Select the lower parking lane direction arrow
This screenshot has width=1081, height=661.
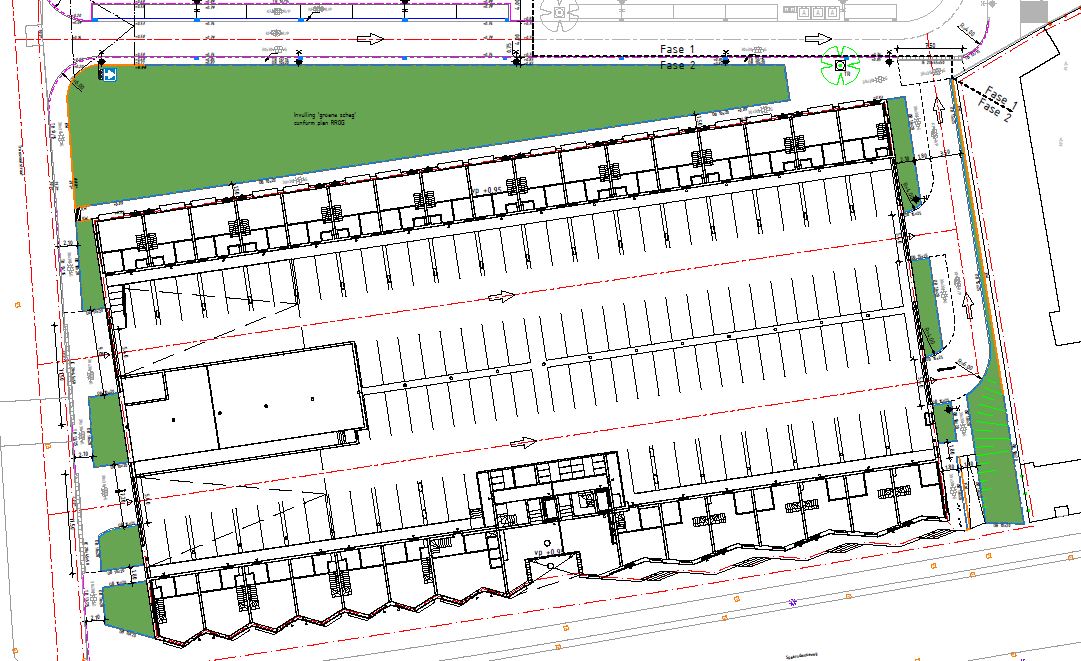coord(523,442)
